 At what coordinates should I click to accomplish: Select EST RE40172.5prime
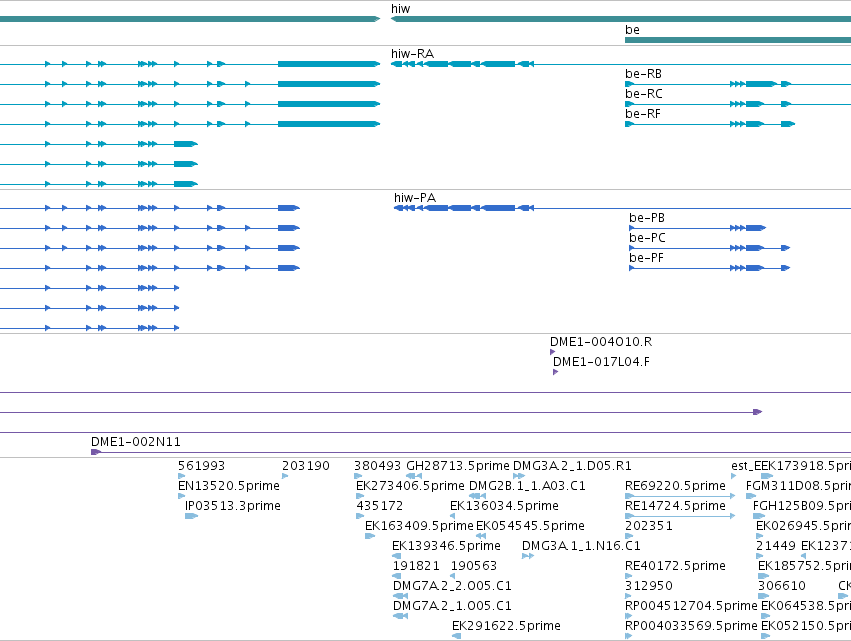pos(675,566)
